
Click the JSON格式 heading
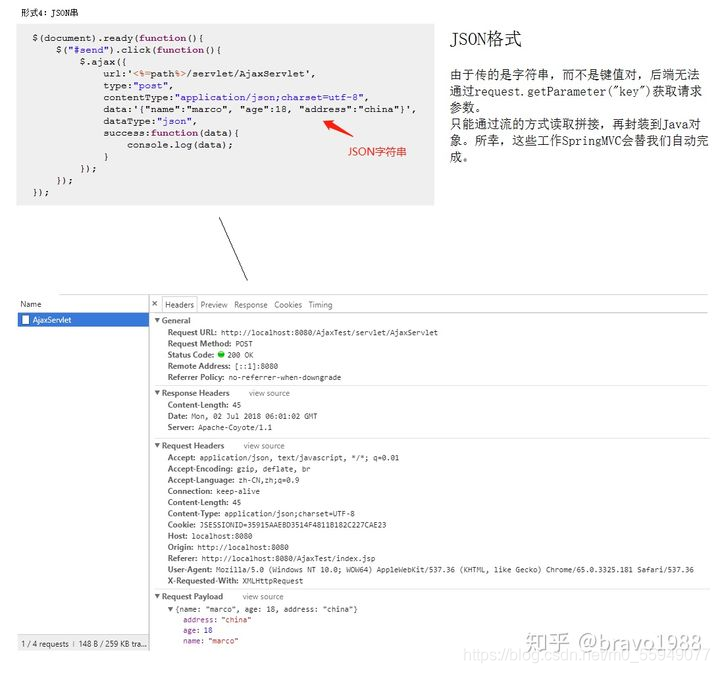[x=485, y=39]
